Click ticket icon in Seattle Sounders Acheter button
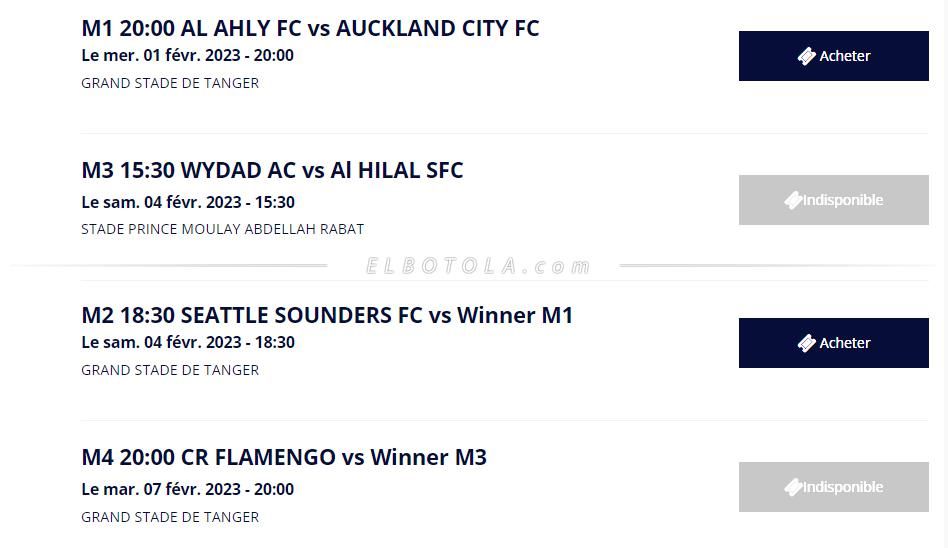The width and height of the screenshot is (948, 548). (x=806, y=343)
